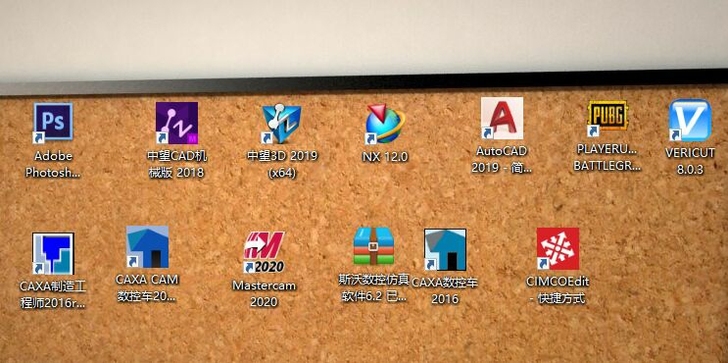The image size is (728, 363).
Task: Click the 'CAXA制造工程师2016r...' label
Action: coord(53,295)
